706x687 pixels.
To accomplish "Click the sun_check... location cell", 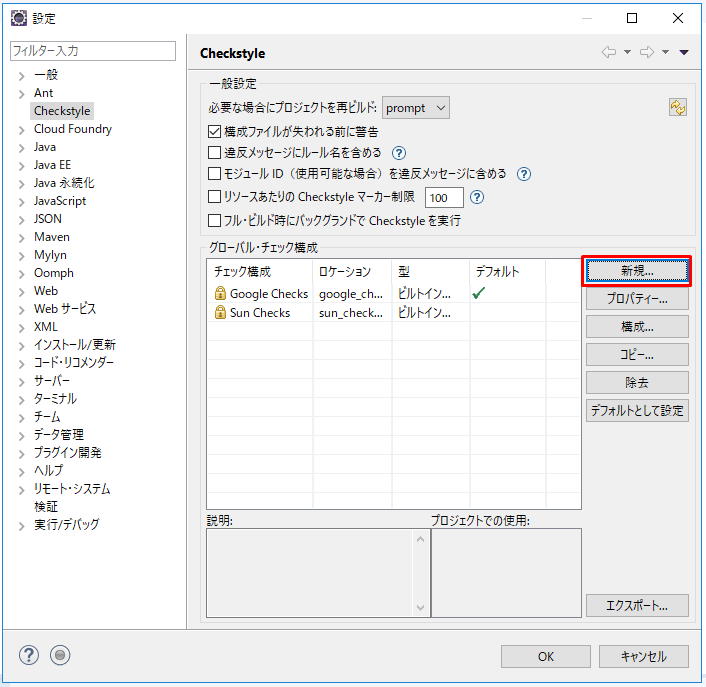I will [351, 313].
